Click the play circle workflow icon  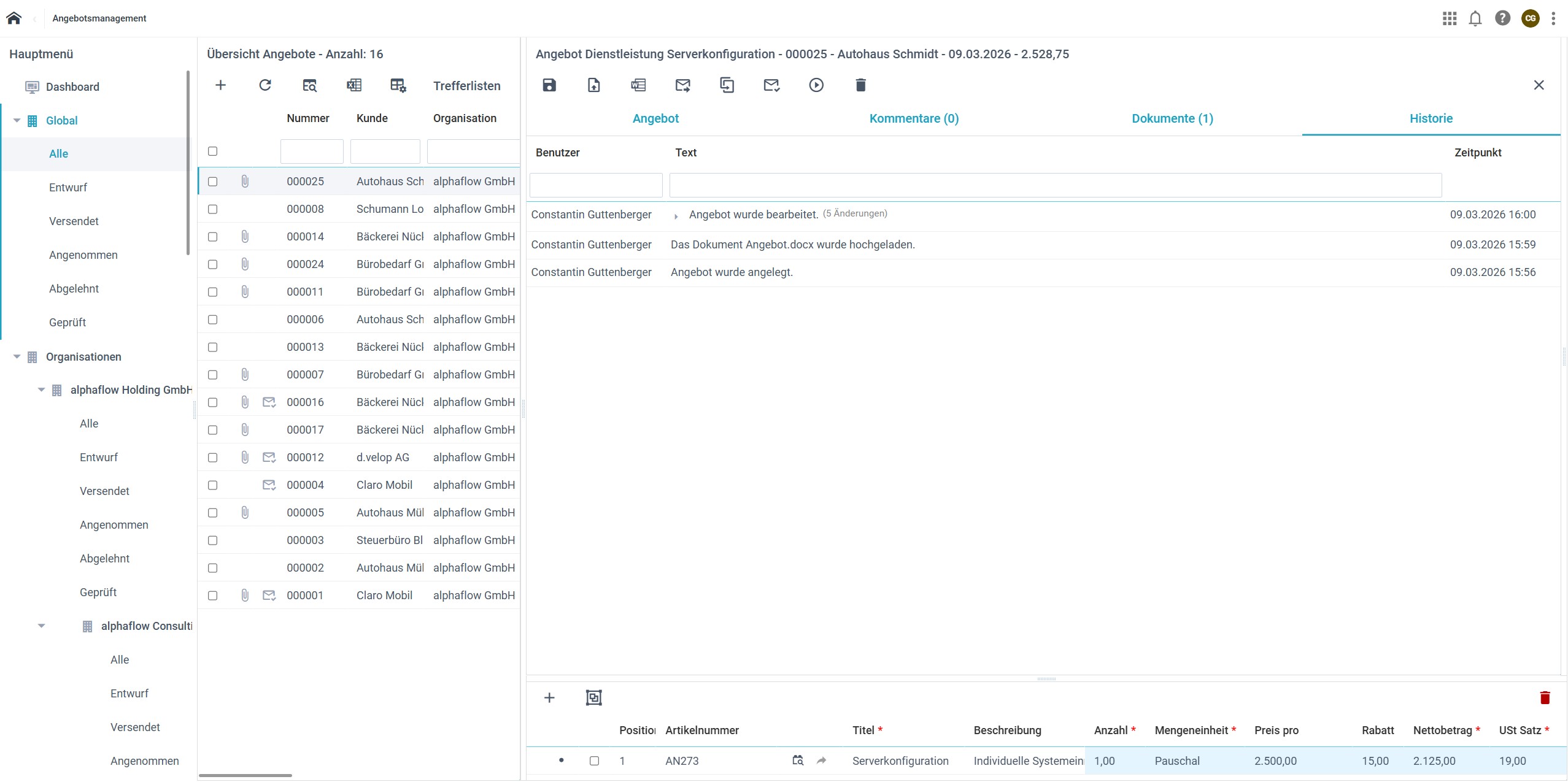(x=816, y=85)
